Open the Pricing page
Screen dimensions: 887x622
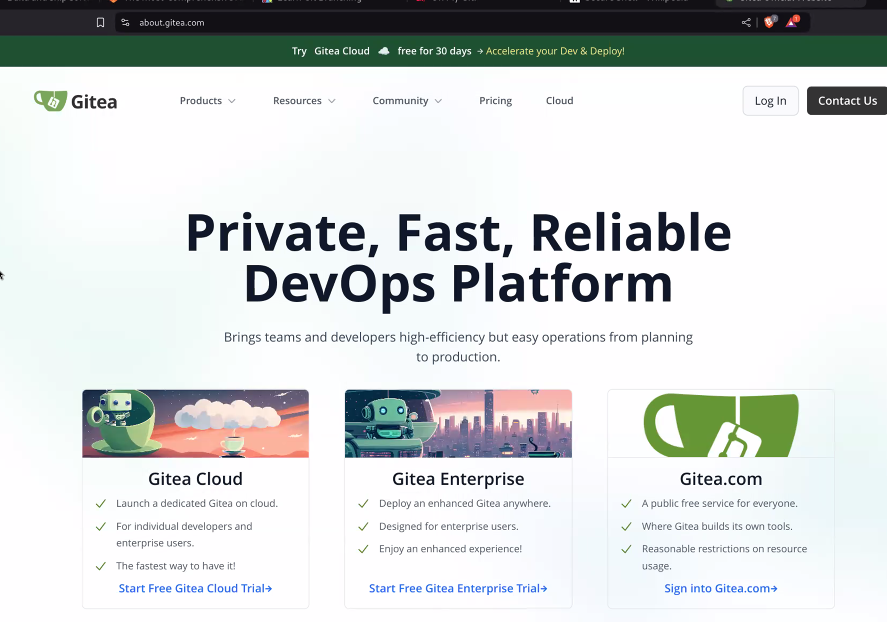pyautogui.click(x=496, y=101)
